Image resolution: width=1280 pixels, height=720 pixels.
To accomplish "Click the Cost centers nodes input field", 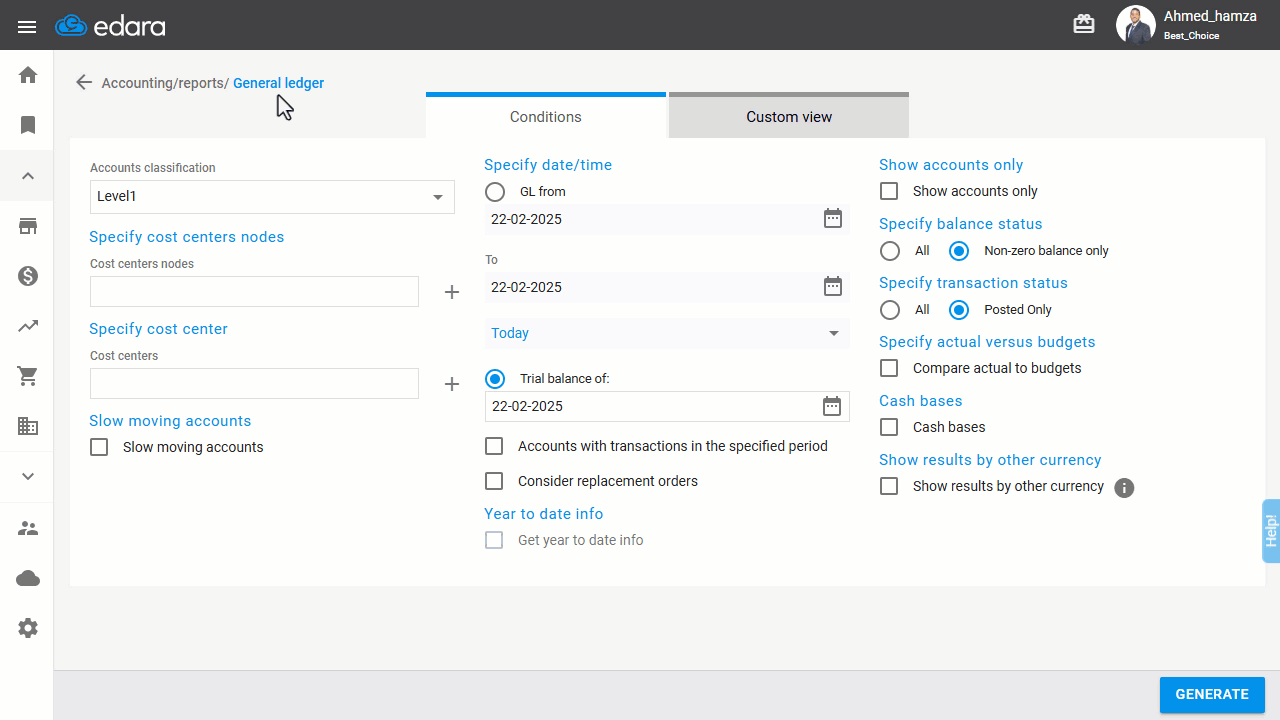I will coord(254,291).
